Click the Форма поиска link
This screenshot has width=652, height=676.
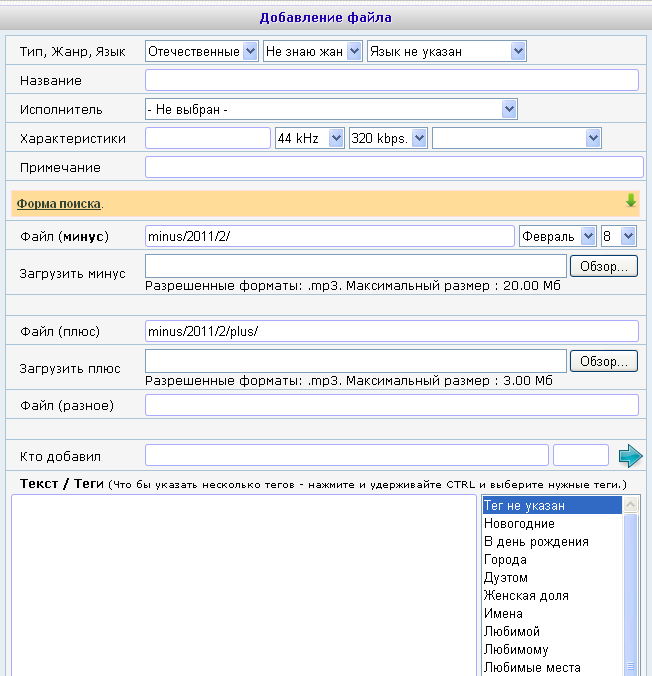[59, 203]
